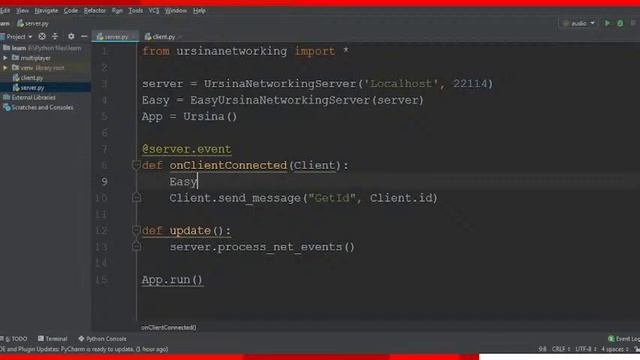Open the run configuration dropdown

[x=578, y=23]
